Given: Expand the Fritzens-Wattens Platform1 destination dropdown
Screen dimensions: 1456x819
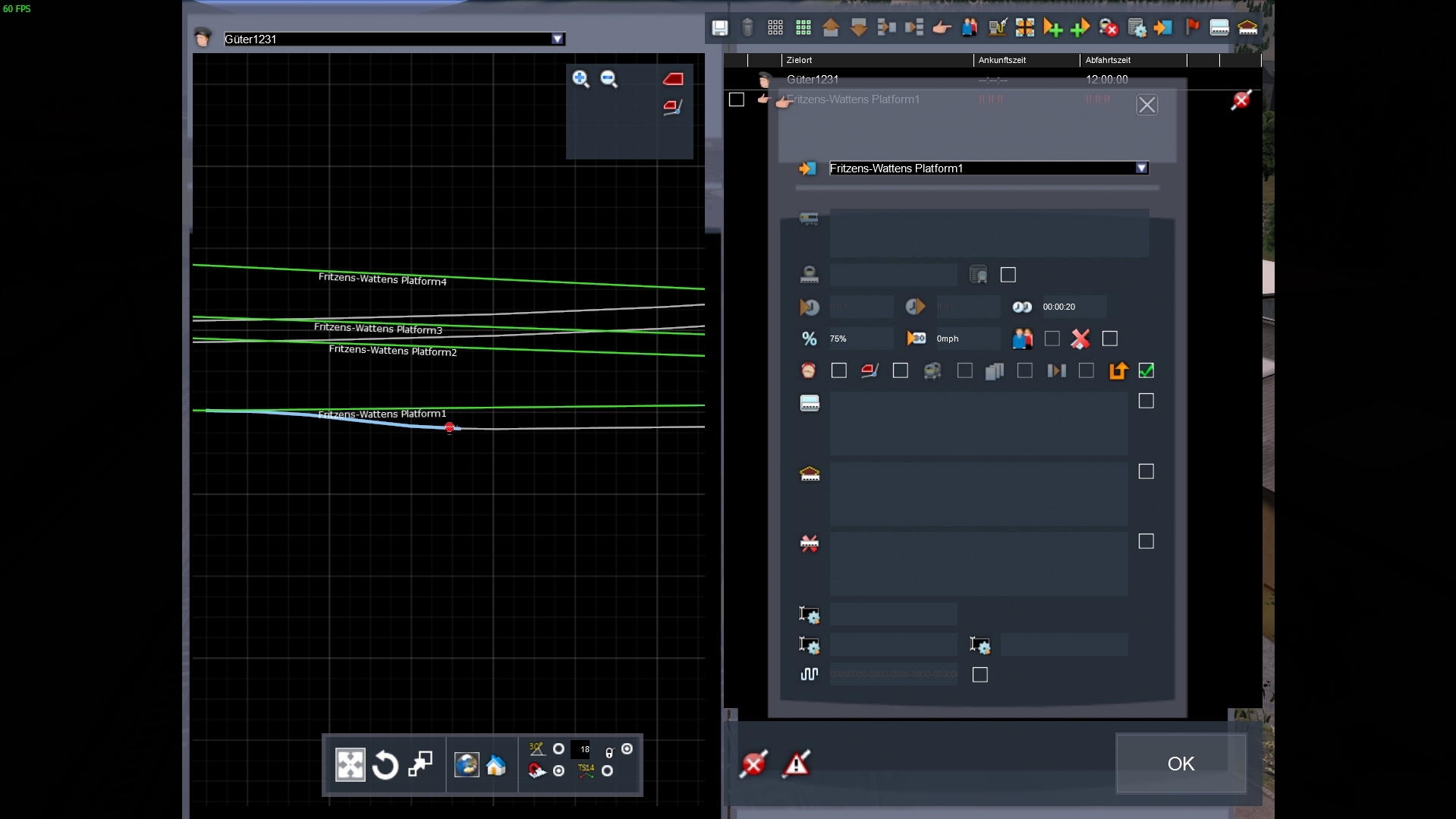Looking at the screenshot, I should click(1141, 169).
